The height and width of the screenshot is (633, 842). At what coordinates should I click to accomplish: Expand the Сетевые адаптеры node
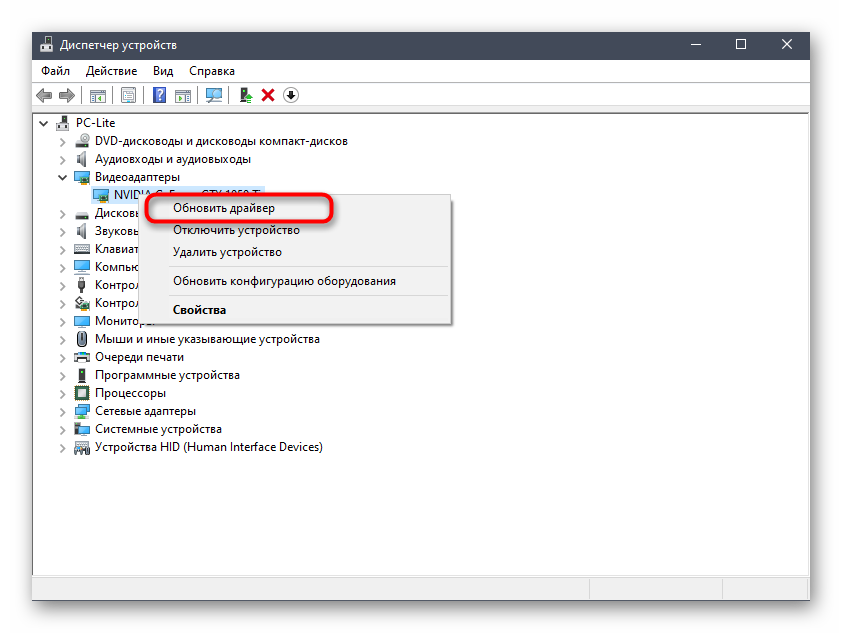[63, 411]
